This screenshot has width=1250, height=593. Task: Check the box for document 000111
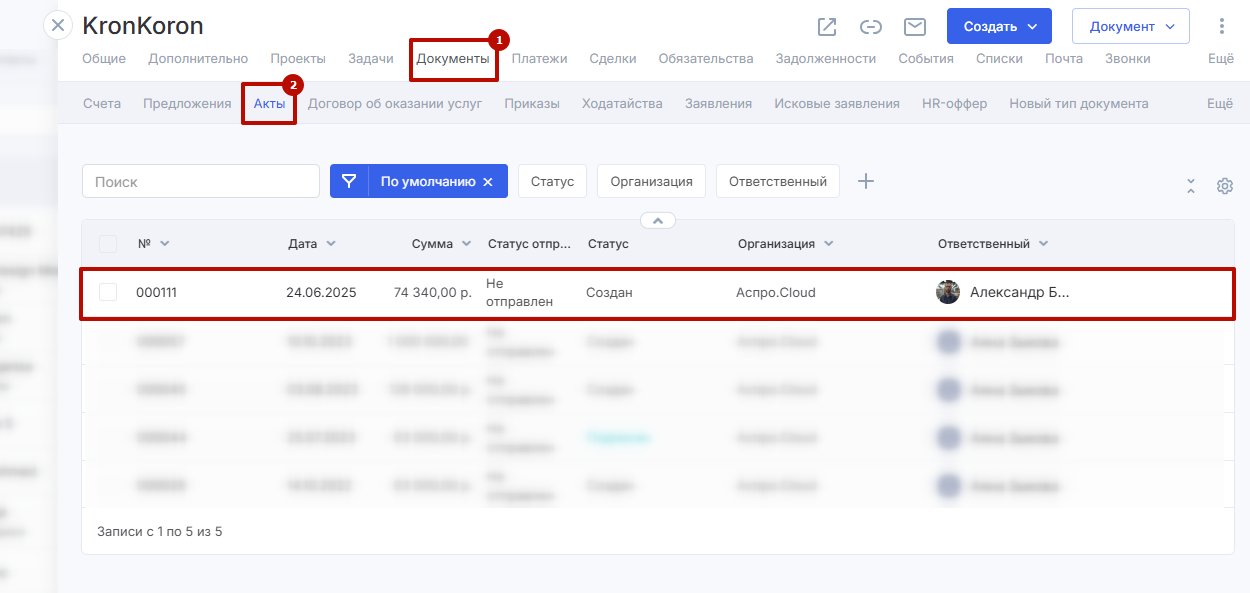pyautogui.click(x=108, y=292)
